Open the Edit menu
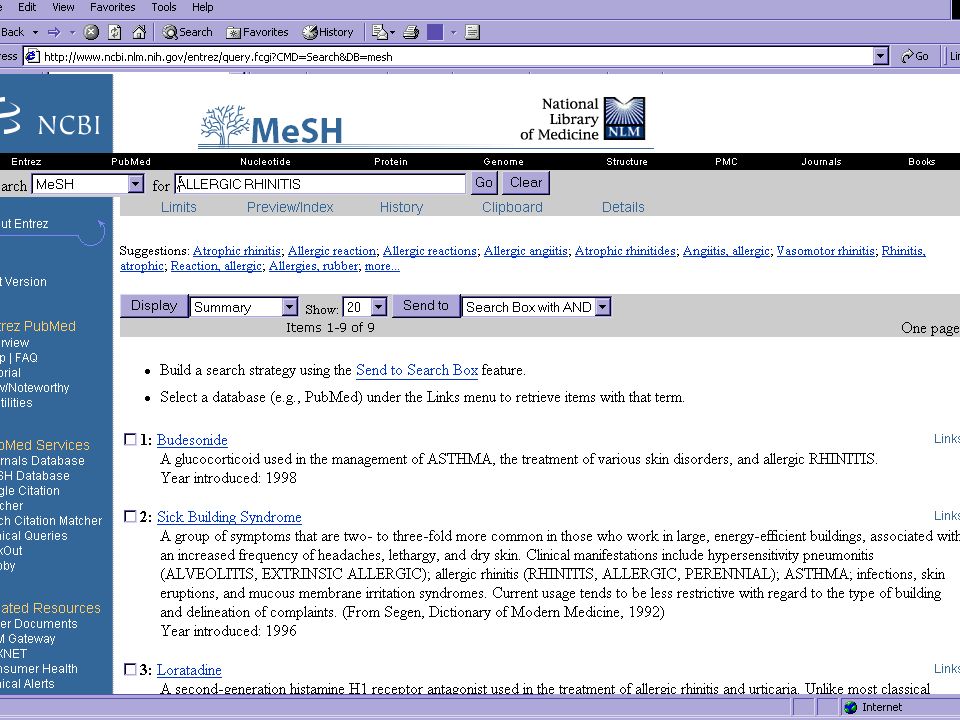 click(27, 7)
